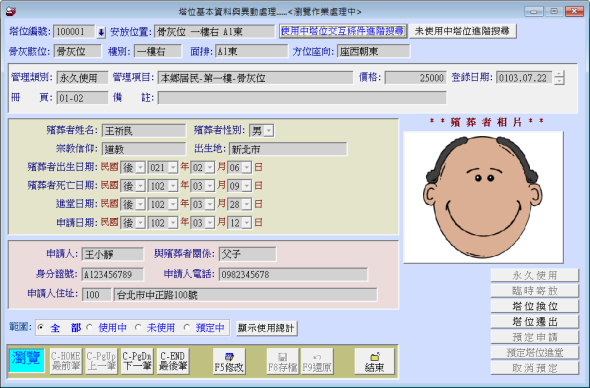Click the 冊頁 field 01-02

pyautogui.click(x=82, y=98)
